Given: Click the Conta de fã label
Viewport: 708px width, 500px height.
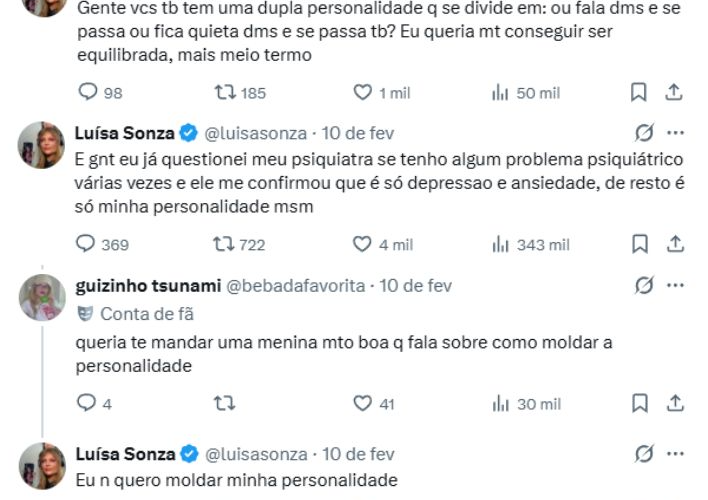Looking at the screenshot, I should pyautogui.click(x=146, y=314).
